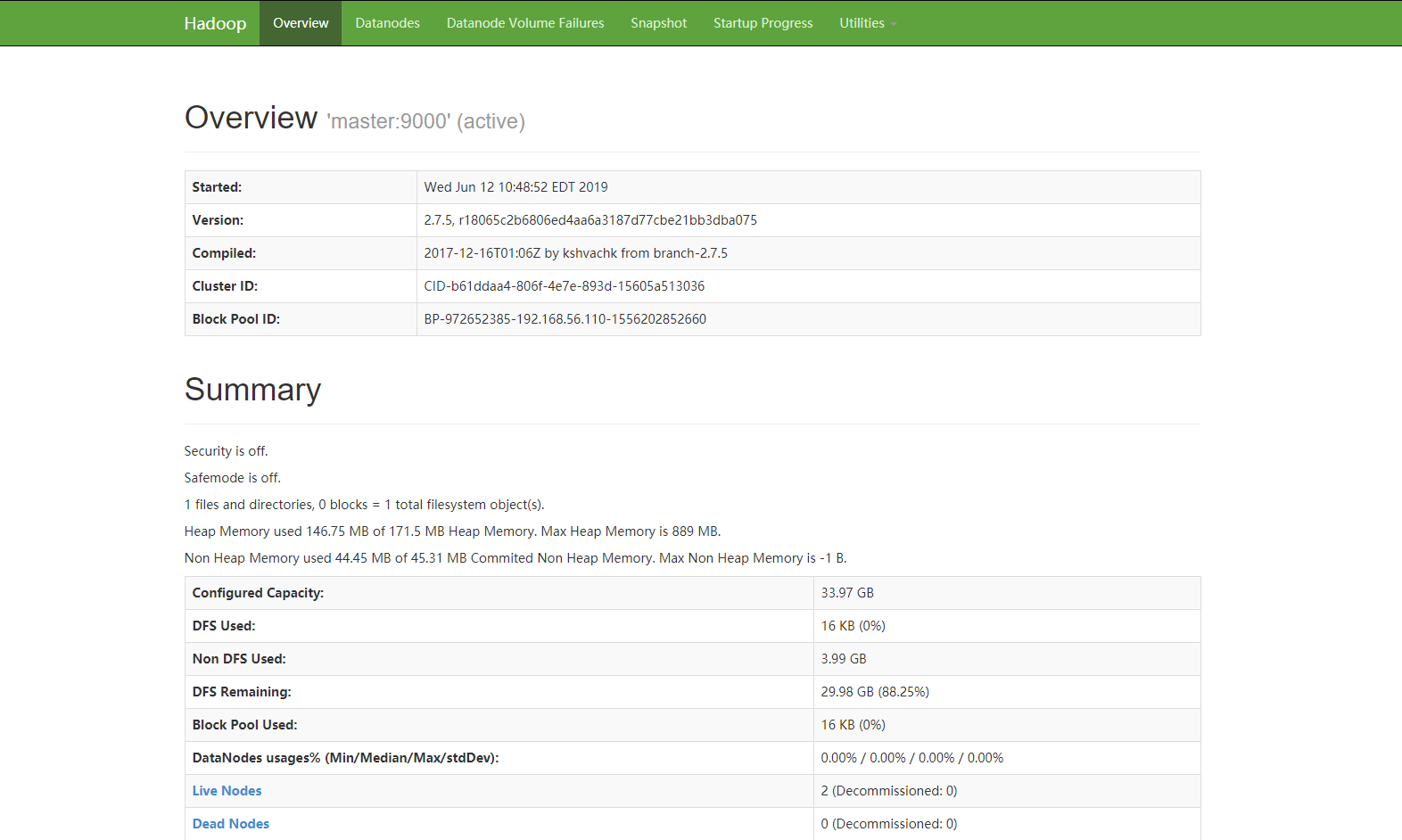The width and height of the screenshot is (1402, 840).
Task: Select the 3.99 GB value
Action: point(844,659)
